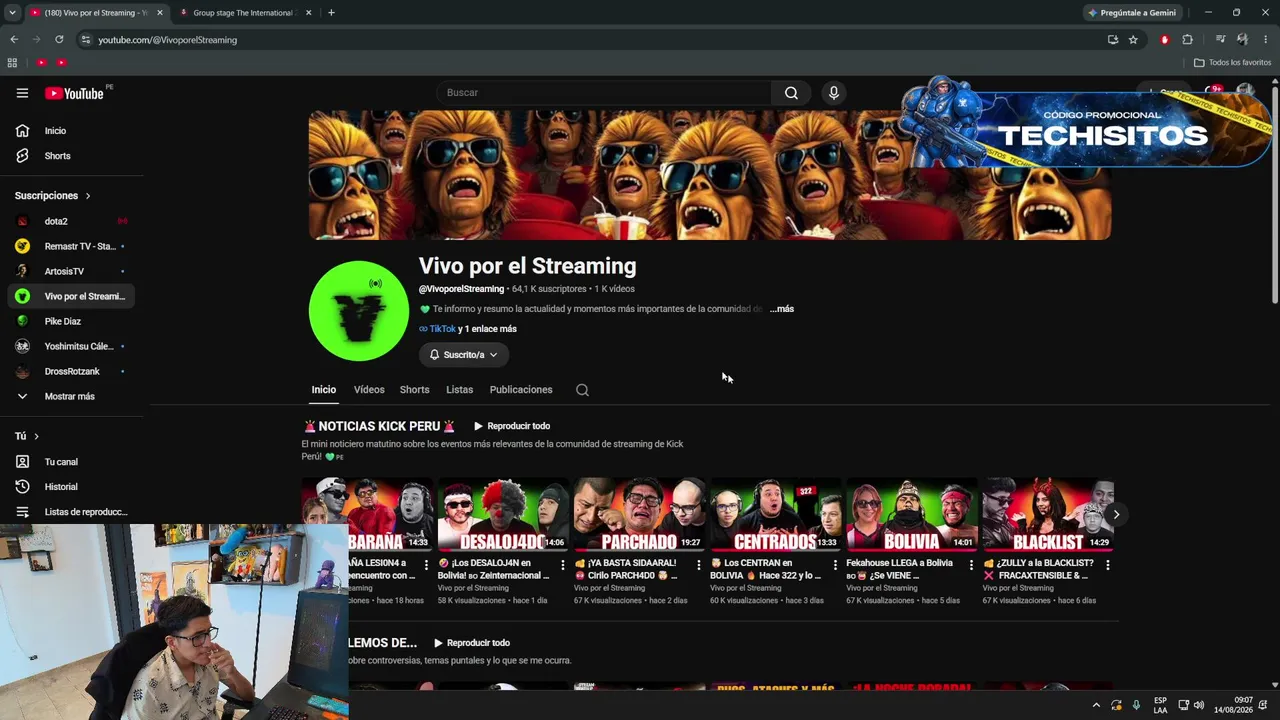Open the red ad blocker extension

pyautogui.click(x=1164, y=40)
